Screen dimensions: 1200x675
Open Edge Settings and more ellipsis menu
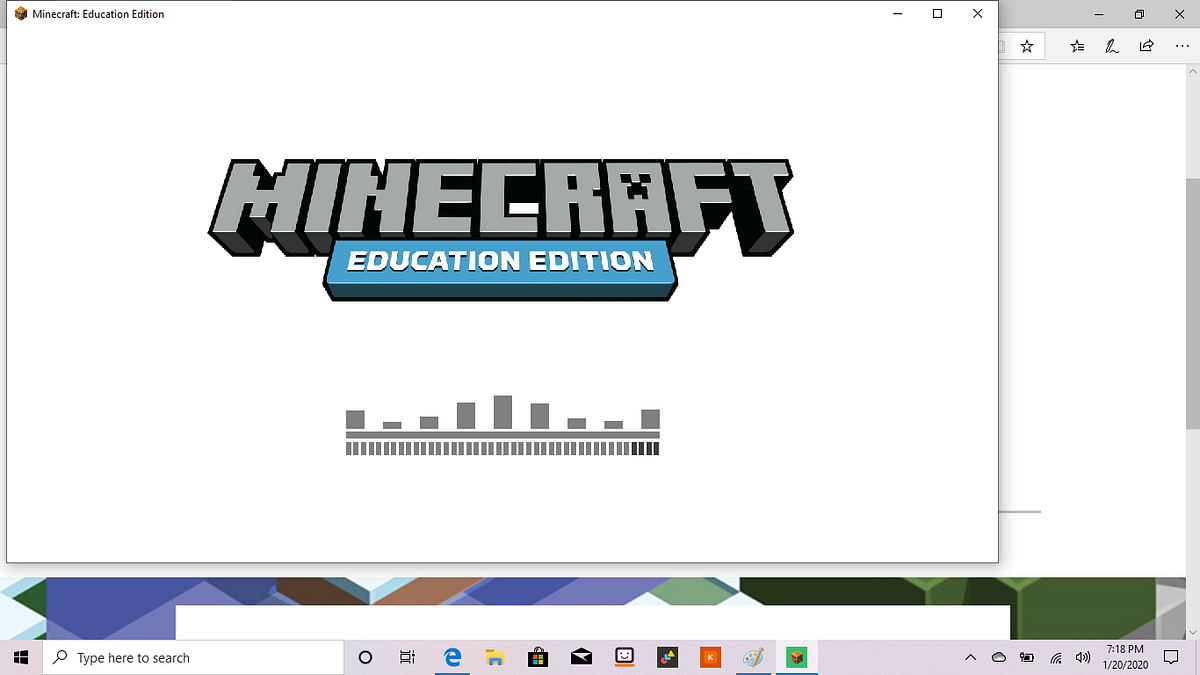pos(1182,46)
